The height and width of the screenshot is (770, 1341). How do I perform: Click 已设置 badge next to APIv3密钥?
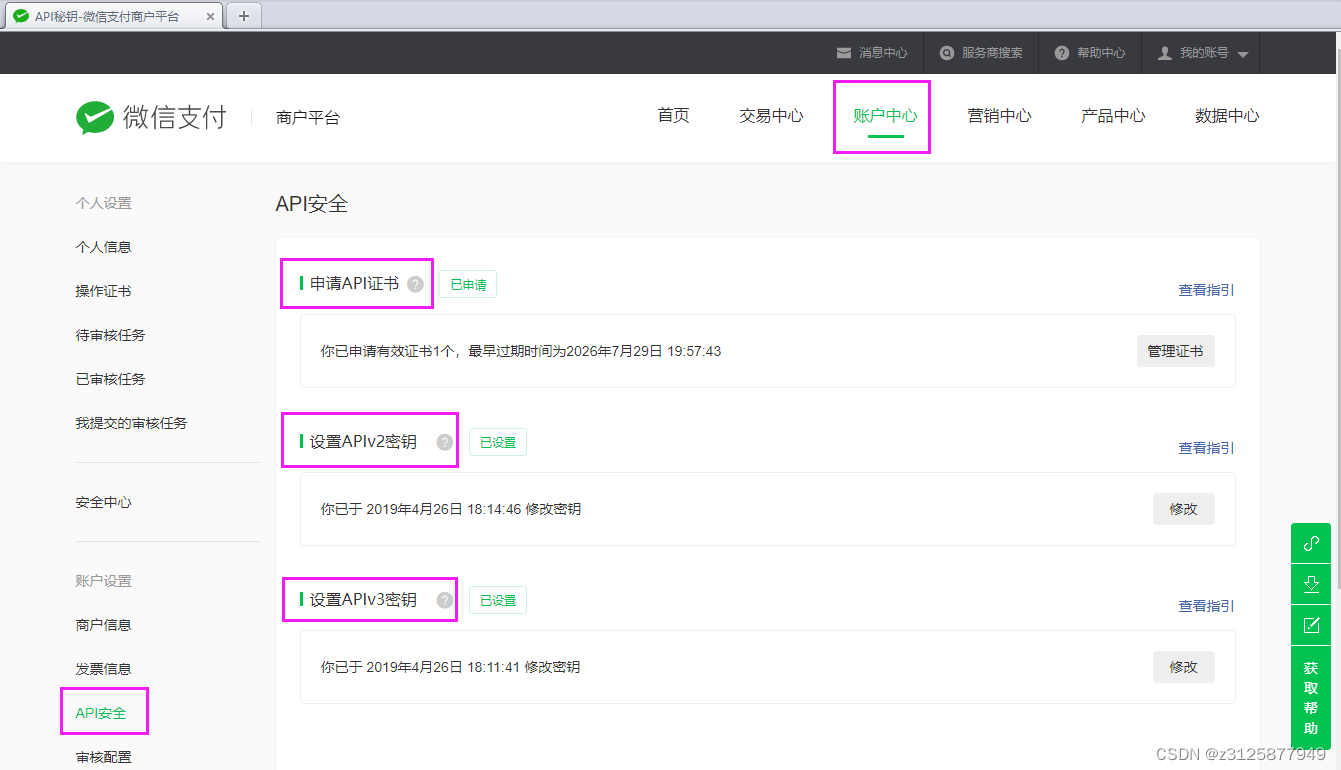point(498,600)
